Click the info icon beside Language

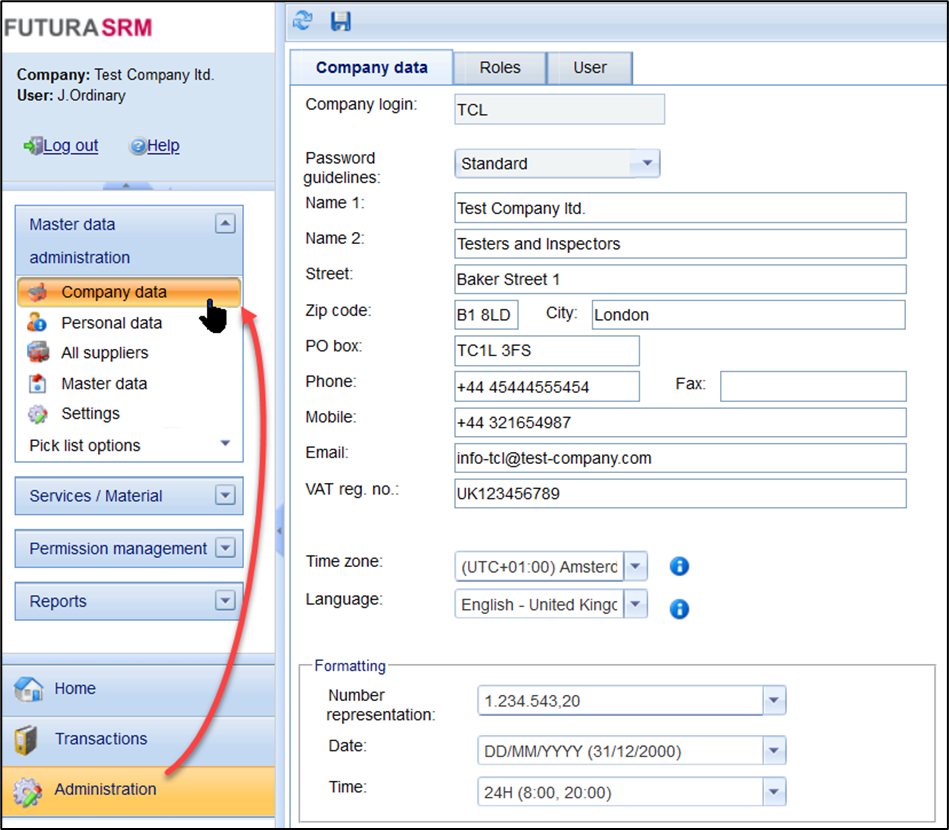(679, 608)
